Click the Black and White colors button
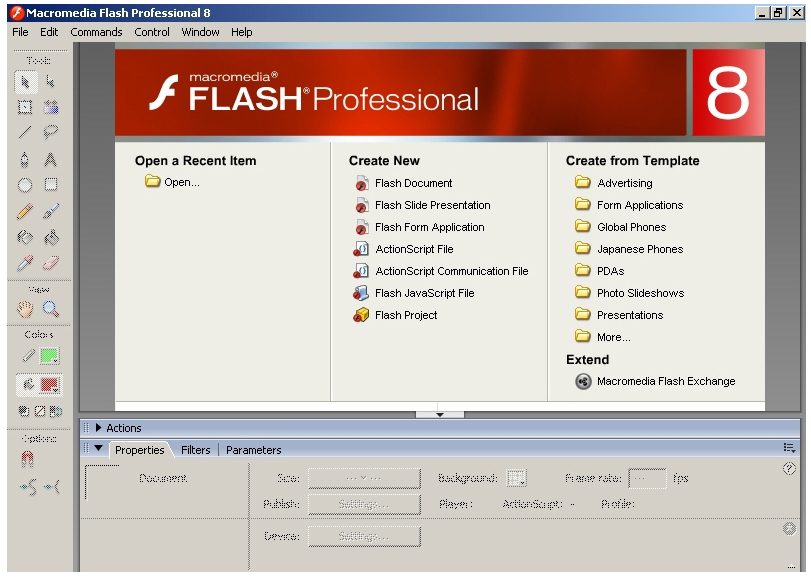Image resolution: width=811 pixels, height=577 pixels. [24, 411]
